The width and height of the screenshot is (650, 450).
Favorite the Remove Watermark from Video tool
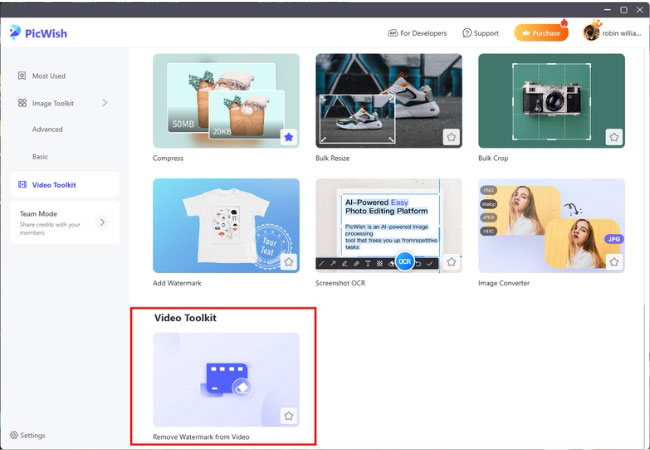(x=287, y=415)
